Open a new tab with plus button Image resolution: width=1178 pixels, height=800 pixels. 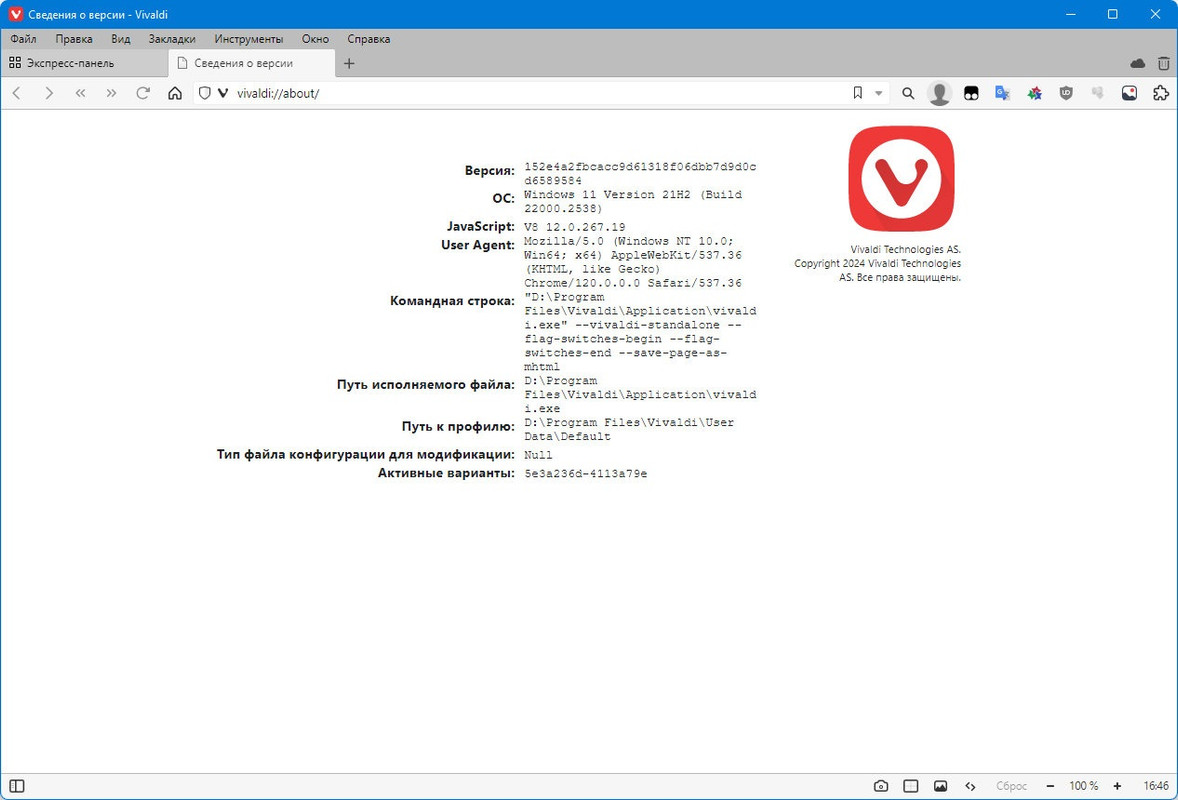tap(349, 64)
